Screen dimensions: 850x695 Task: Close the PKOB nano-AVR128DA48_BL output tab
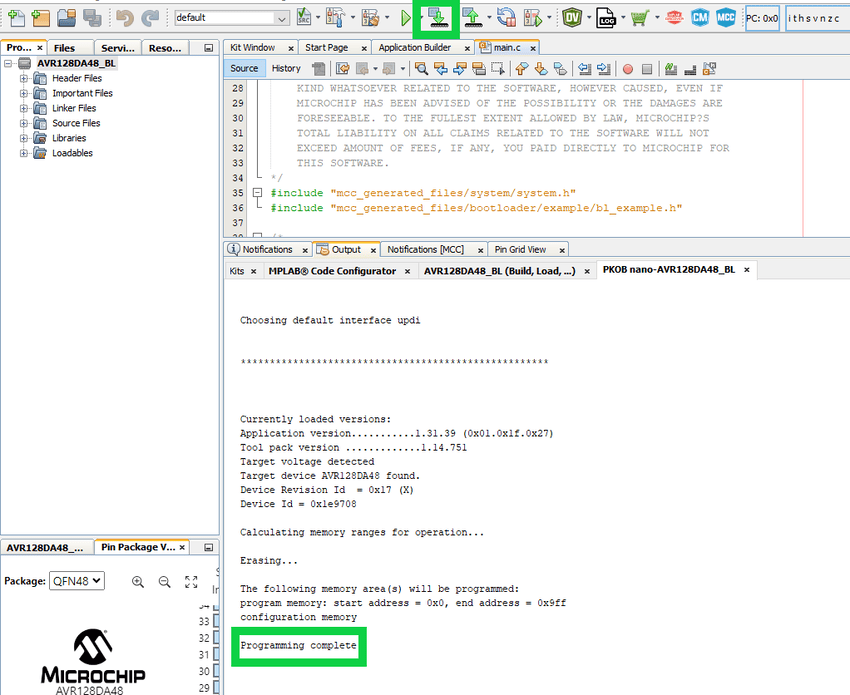click(x=746, y=270)
